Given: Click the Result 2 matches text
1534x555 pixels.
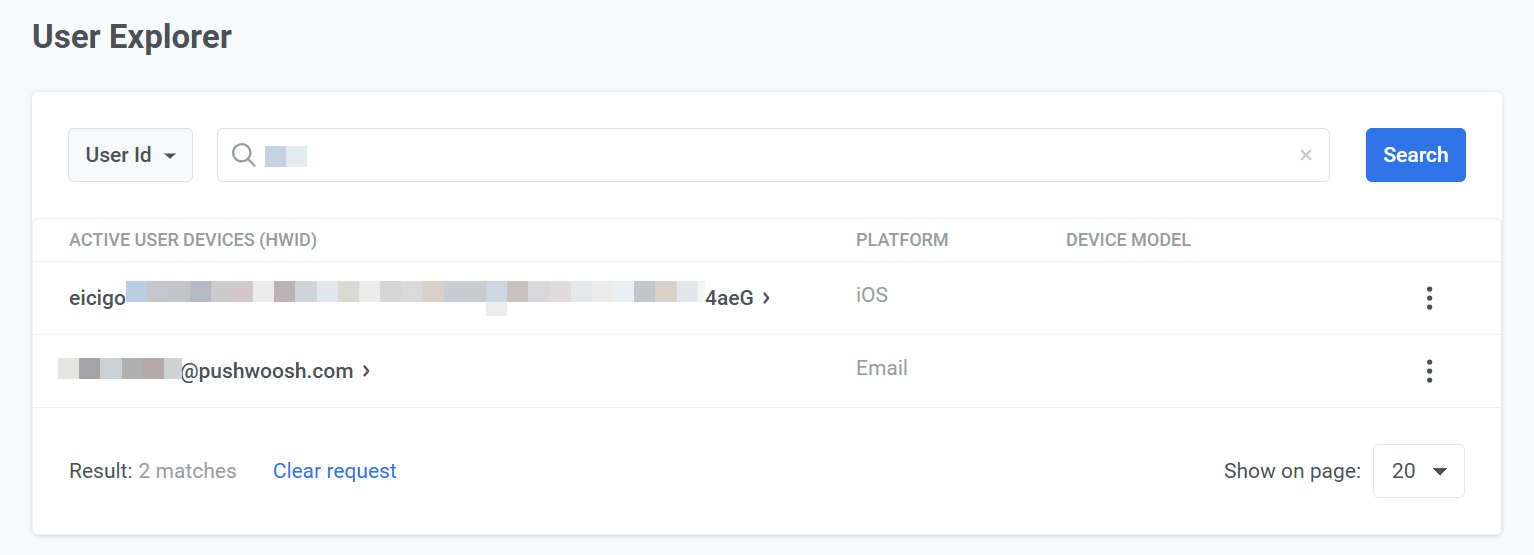Looking at the screenshot, I should [x=153, y=471].
